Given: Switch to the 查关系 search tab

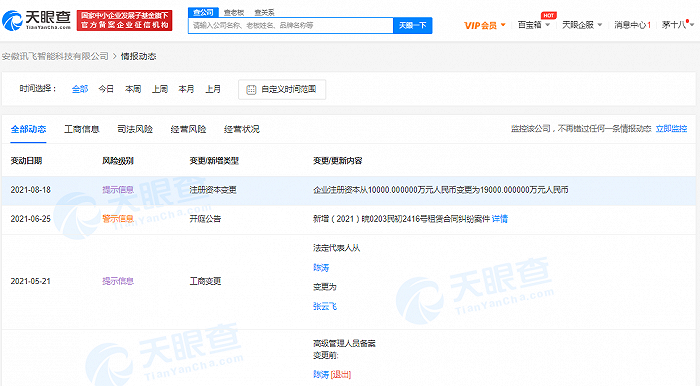Looking at the screenshot, I should tap(264, 12).
